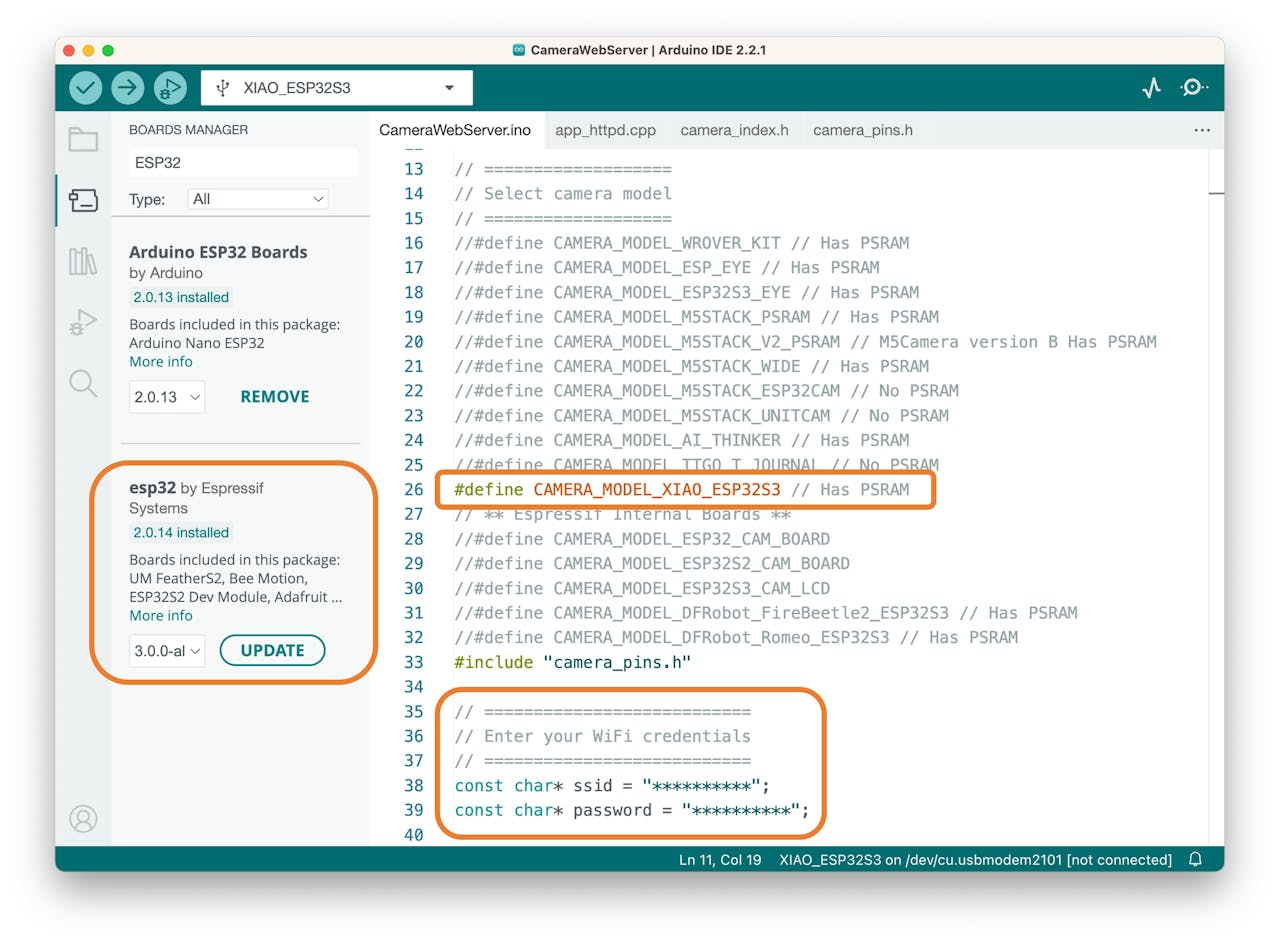This screenshot has width=1280, height=944.
Task: Click the ESP32 boards search field
Action: [243, 162]
